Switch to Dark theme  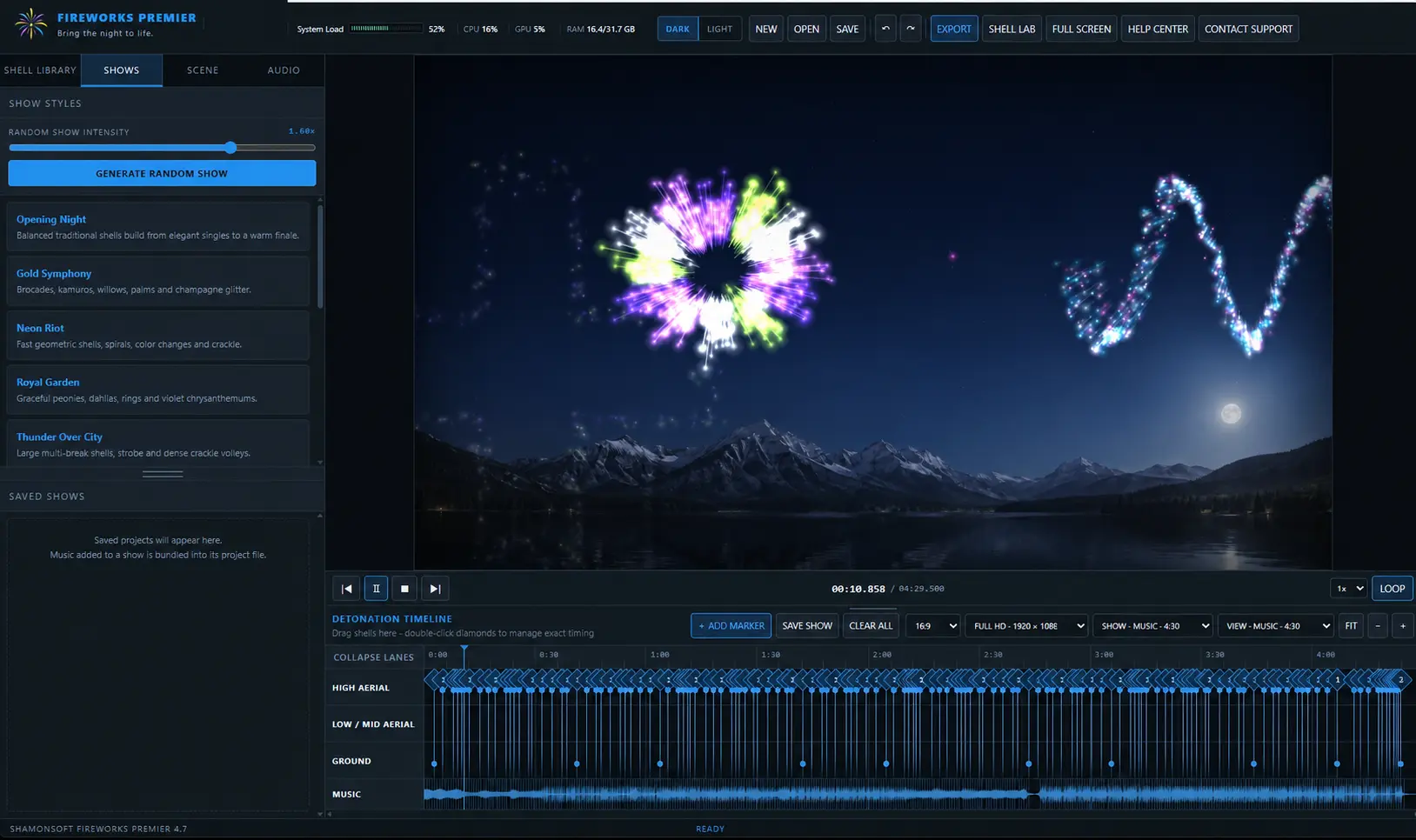click(x=678, y=29)
